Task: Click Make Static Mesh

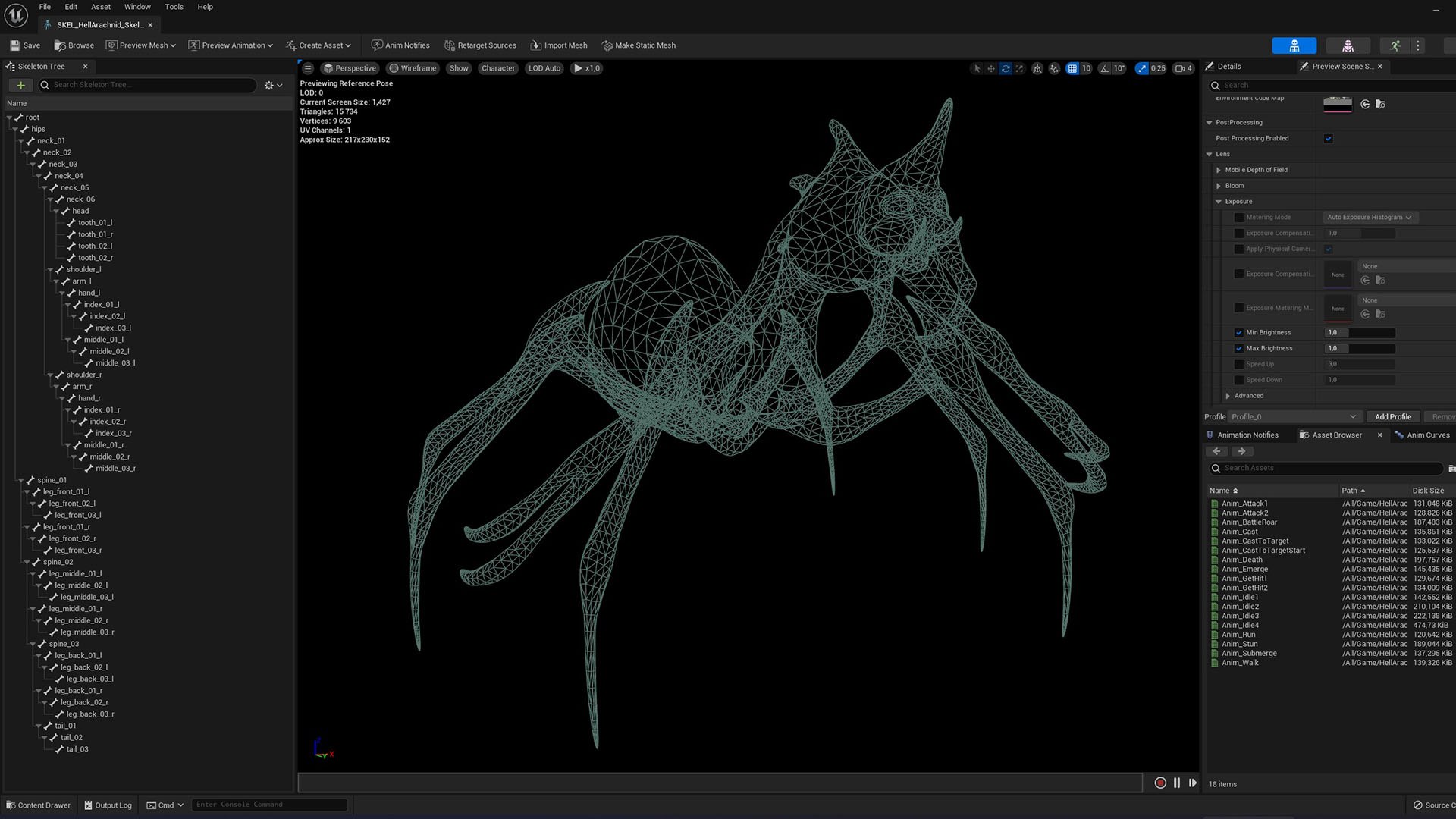Action: pos(639,45)
